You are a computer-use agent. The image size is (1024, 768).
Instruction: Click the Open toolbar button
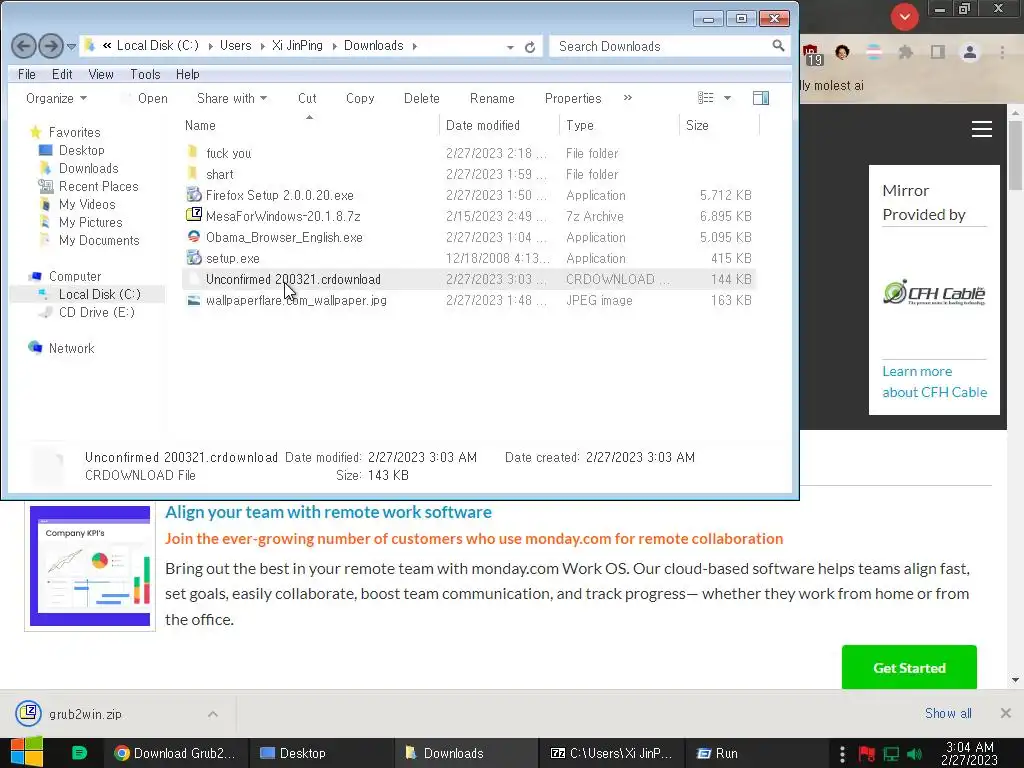point(153,99)
